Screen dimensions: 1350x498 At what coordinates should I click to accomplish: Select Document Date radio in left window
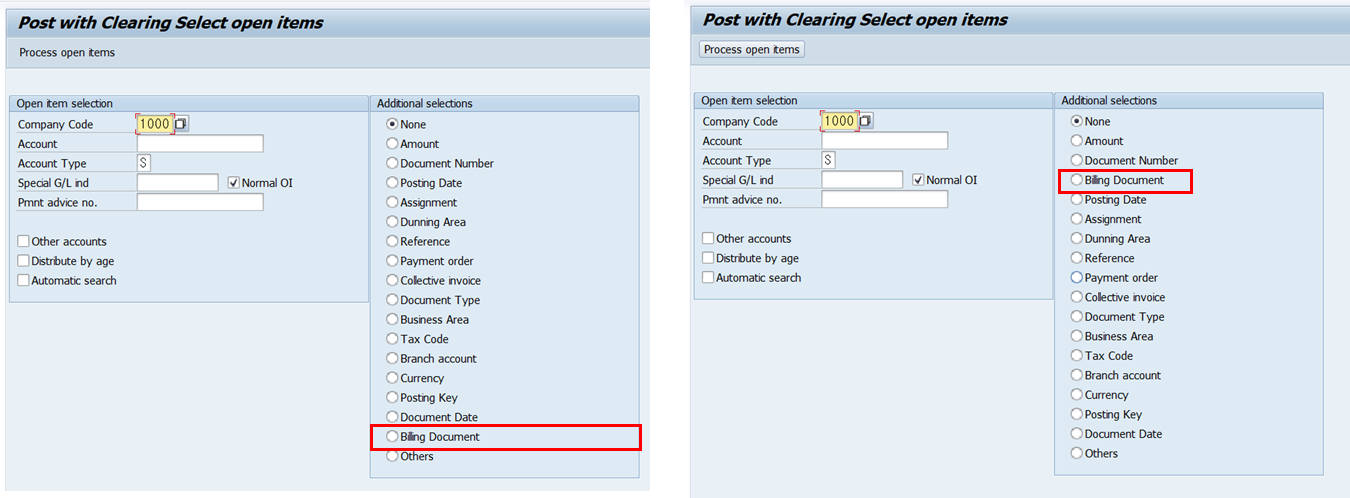tap(392, 417)
